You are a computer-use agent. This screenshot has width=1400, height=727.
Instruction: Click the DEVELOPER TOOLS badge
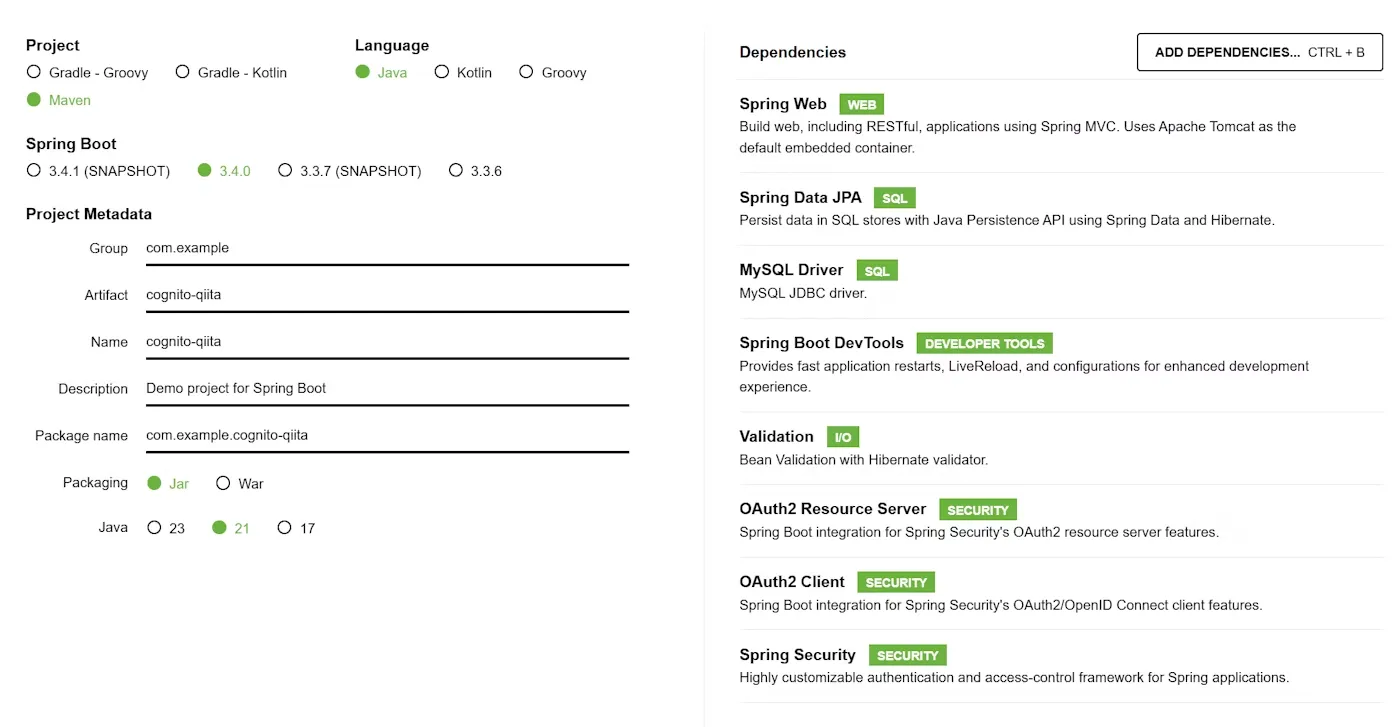984,344
